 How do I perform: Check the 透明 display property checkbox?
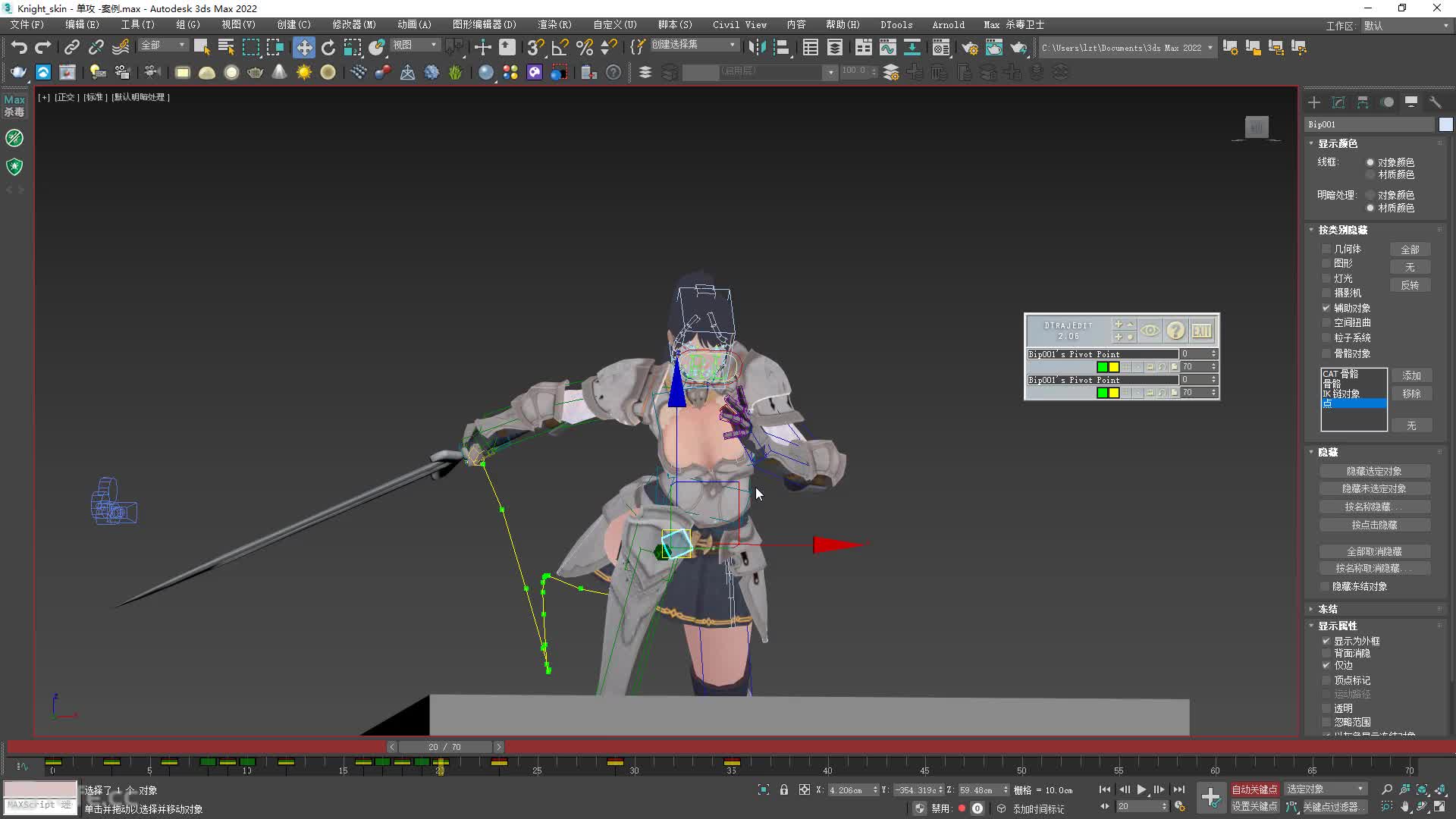[1326, 708]
